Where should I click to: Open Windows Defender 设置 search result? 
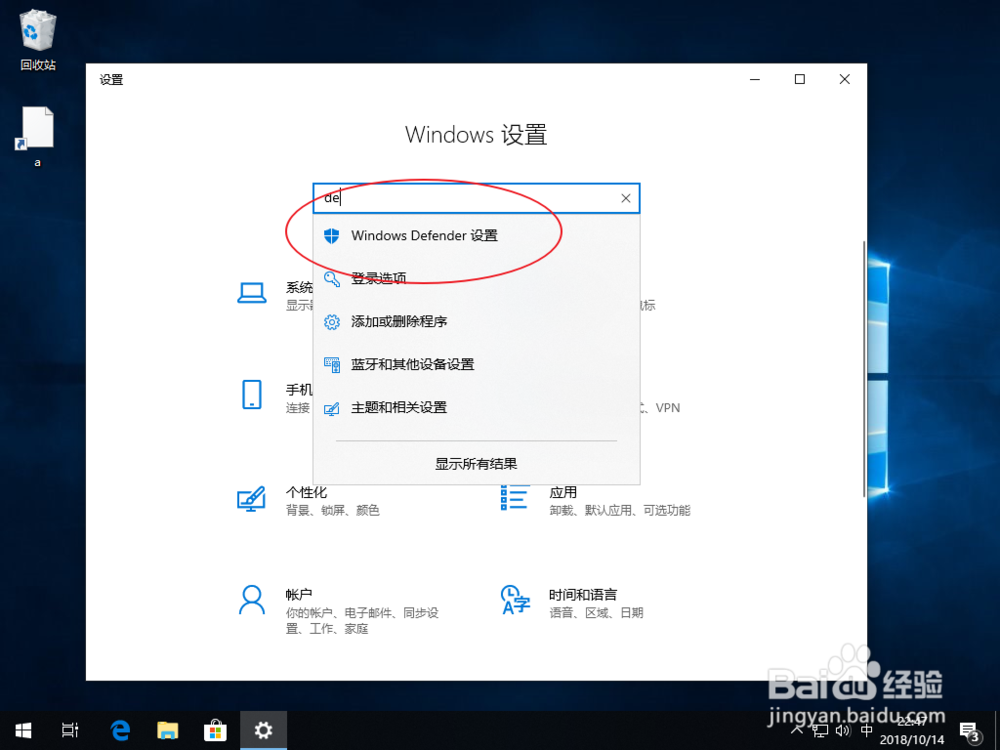click(x=476, y=235)
